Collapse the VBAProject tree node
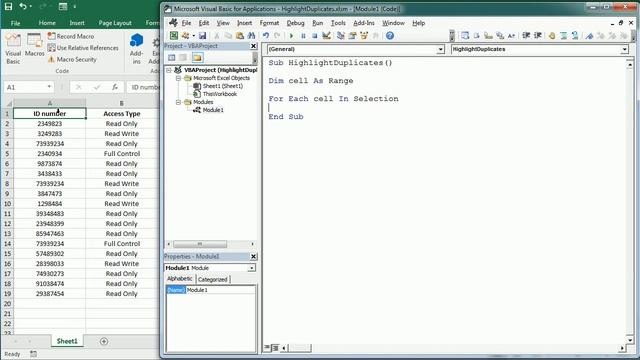 tap(169, 70)
